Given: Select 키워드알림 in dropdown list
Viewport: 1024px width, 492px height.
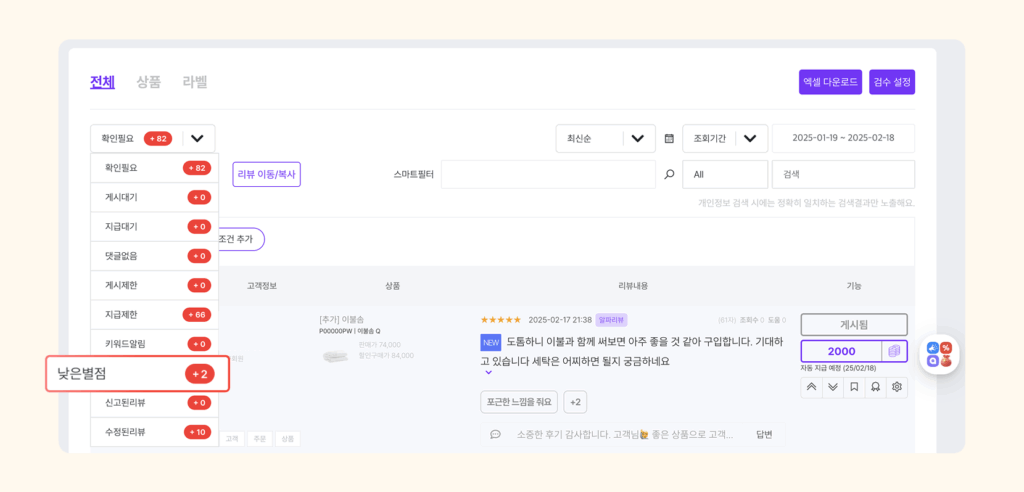Looking at the screenshot, I should pyautogui.click(x=155, y=344).
